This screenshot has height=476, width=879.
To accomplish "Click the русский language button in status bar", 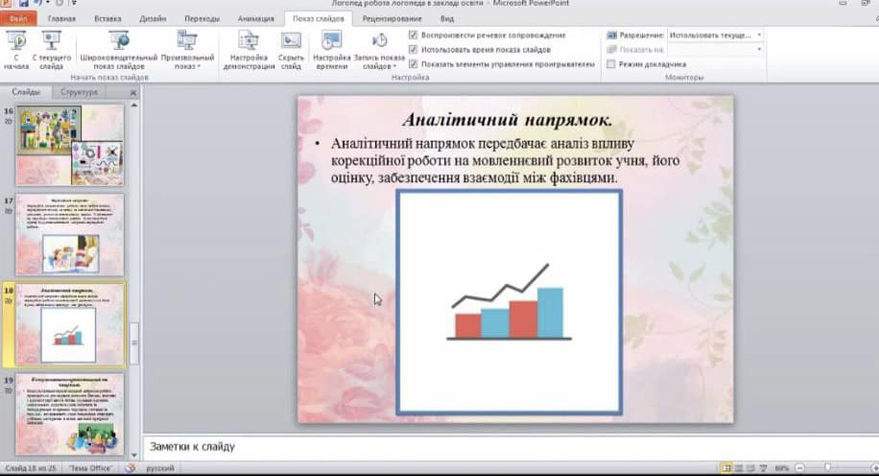I will (x=161, y=468).
